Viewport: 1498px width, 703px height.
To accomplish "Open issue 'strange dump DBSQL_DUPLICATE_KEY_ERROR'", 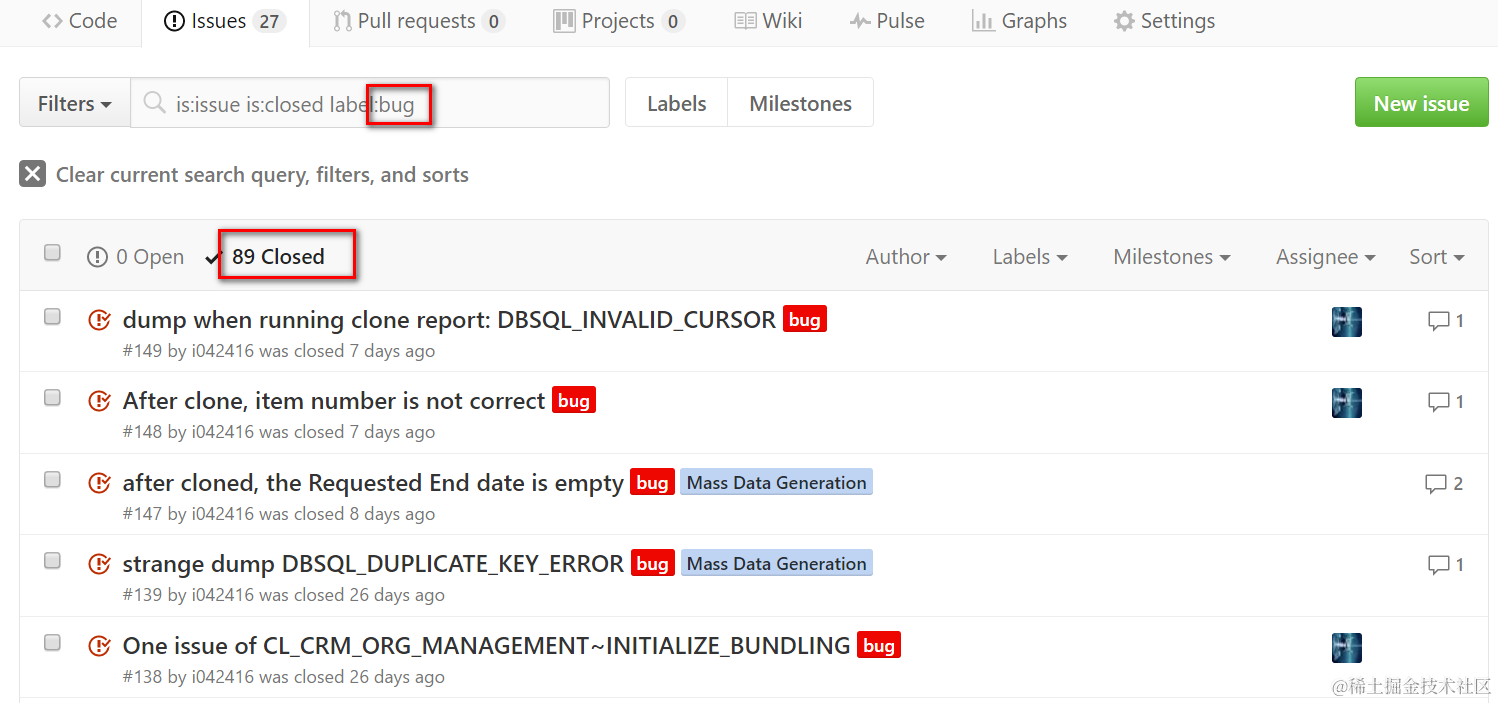I will click(373, 564).
